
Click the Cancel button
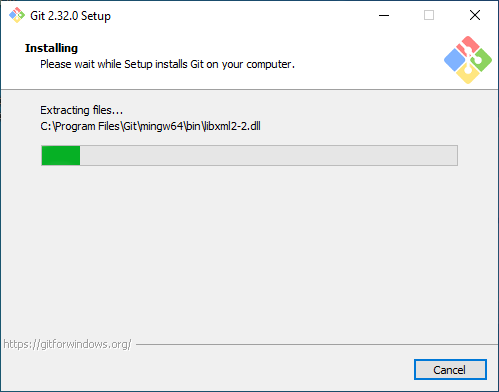pos(450,369)
